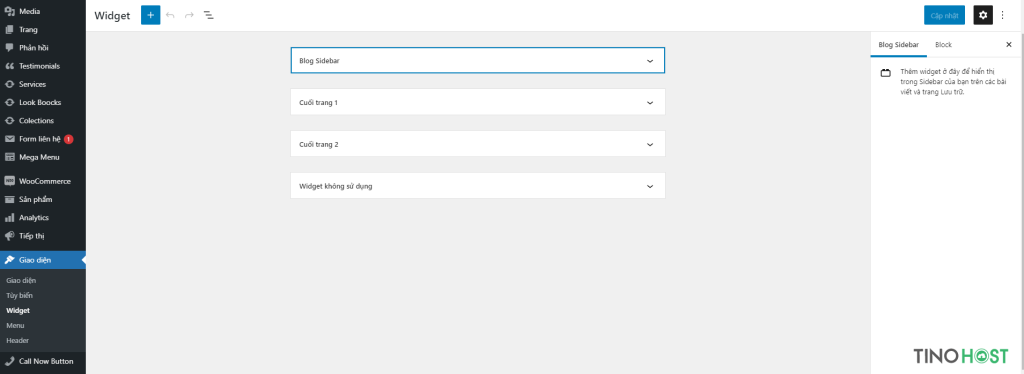The width and height of the screenshot is (1024, 374).
Task: Click the blue add block plus button
Action: point(150,15)
